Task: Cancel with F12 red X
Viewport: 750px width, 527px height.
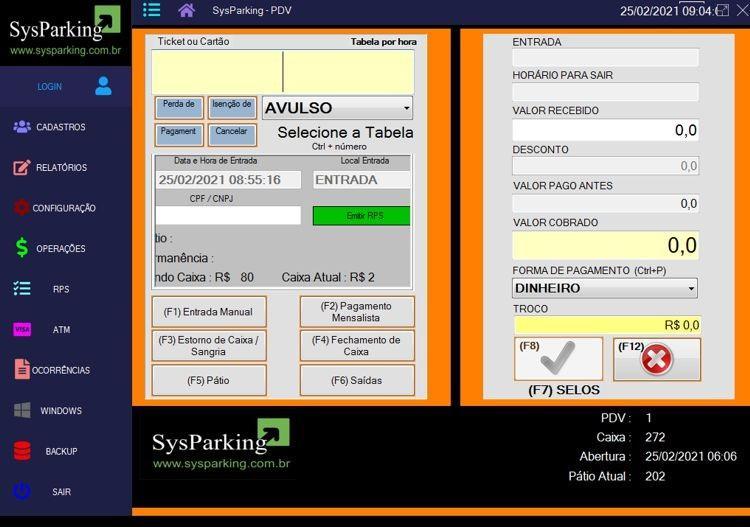Action: pyautogui.click(x=657, y=359)
